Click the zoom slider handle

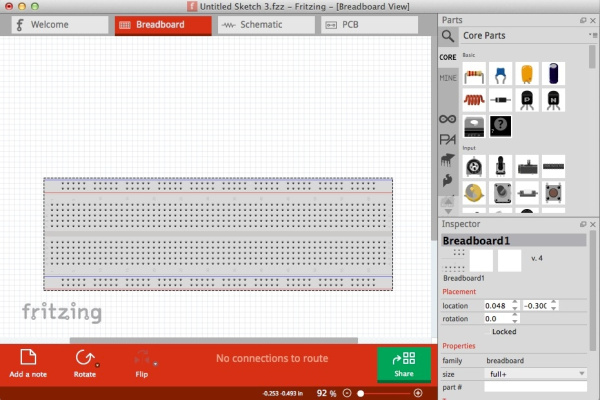tap(360, 393)
